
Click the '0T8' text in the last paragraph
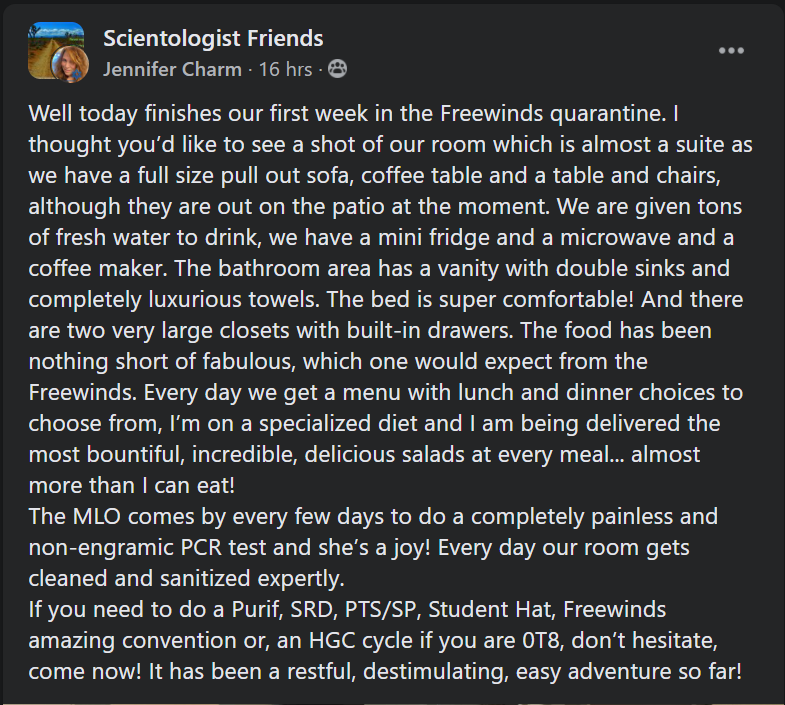pos(543,640)
